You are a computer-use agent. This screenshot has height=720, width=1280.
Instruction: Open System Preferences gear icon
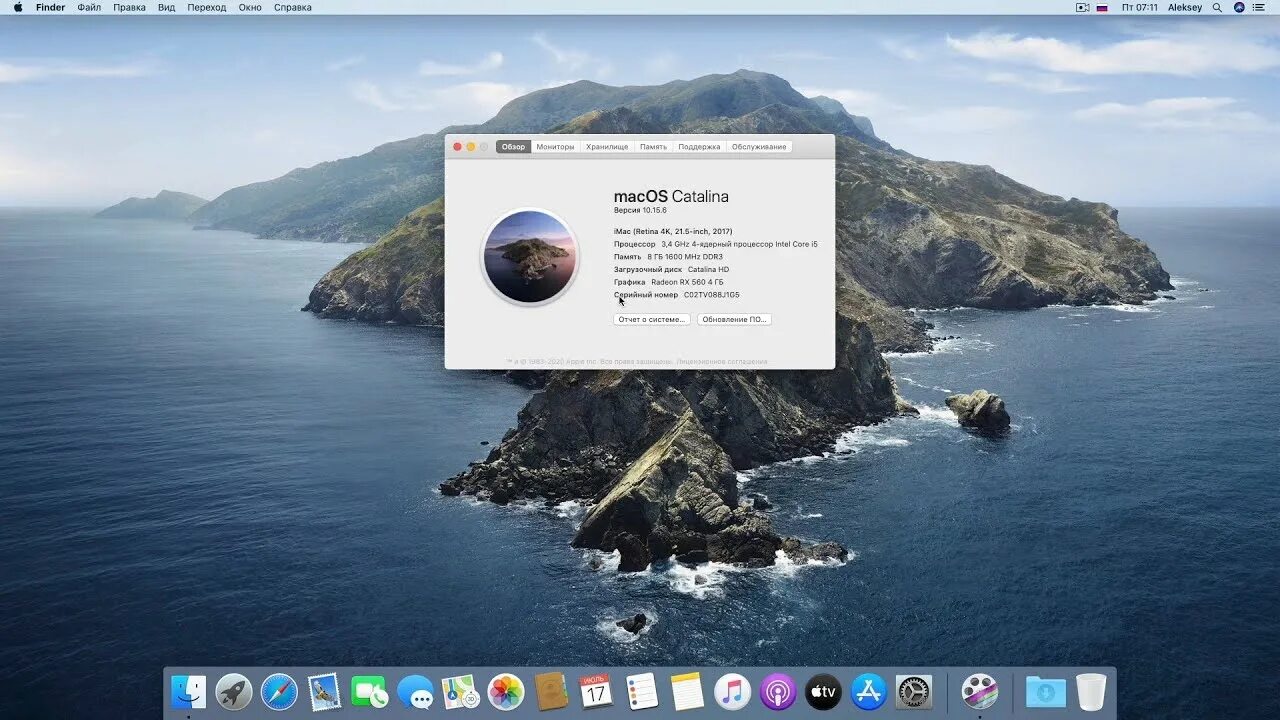tap(914, 691)
